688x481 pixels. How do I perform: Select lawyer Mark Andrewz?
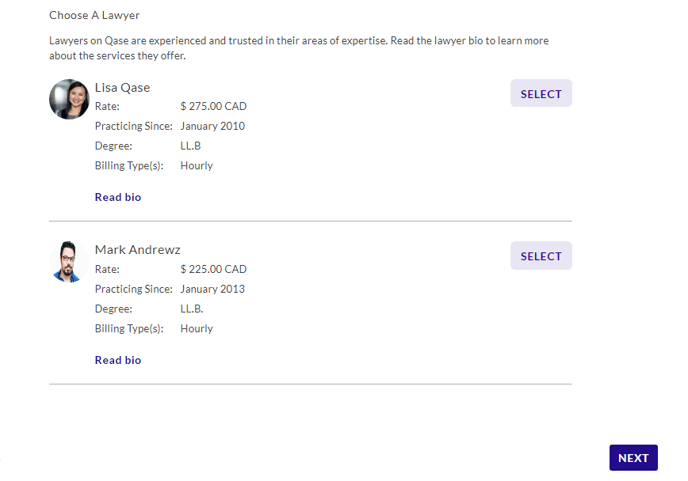(540, 256)
